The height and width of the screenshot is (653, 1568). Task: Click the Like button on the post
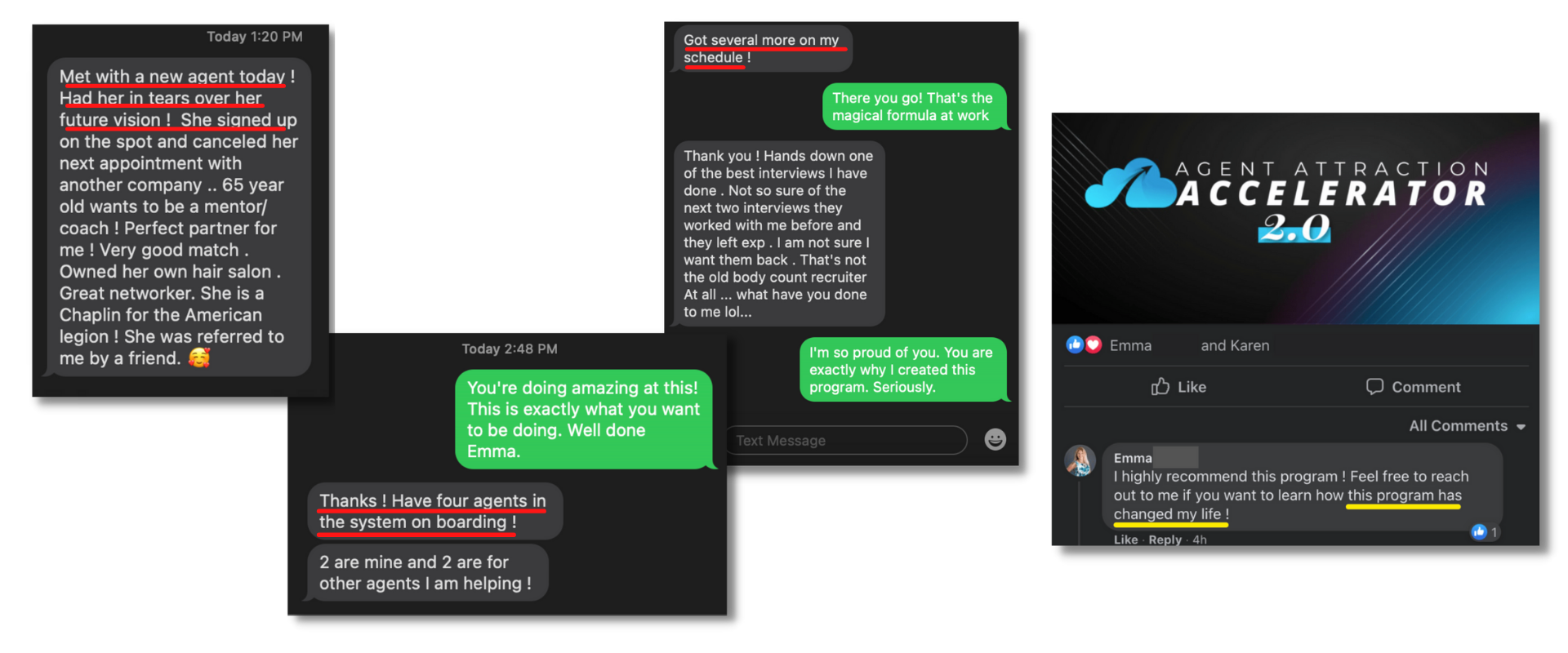pyautogui.click(x=1178, y=386)
